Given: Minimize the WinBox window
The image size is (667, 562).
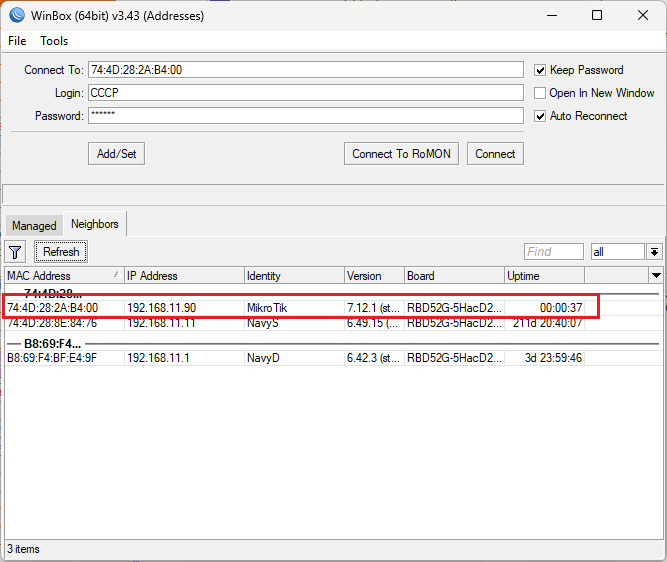Looking at the screenshot, I should click(552, 15).
